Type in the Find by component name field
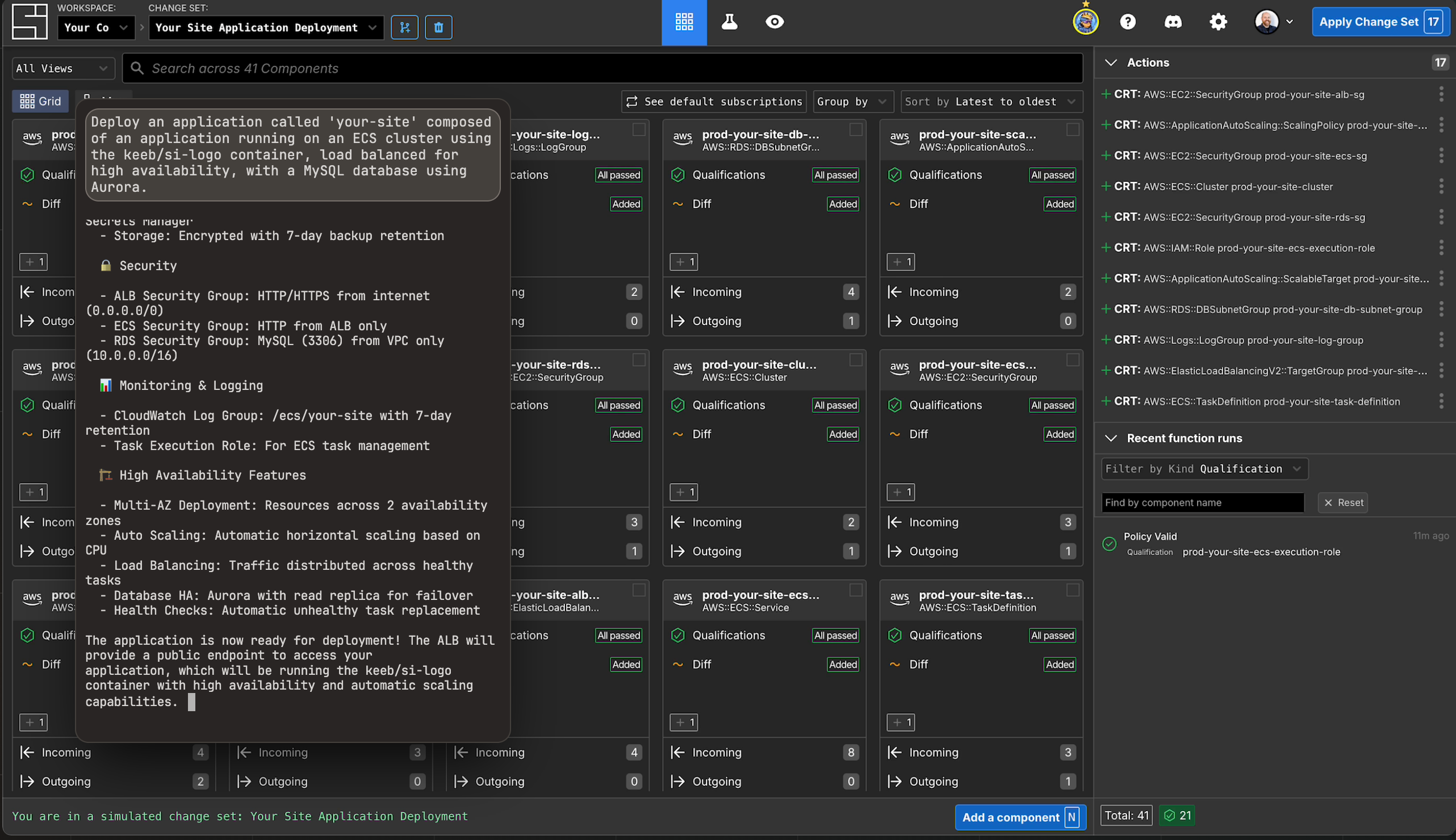 coord(1202,502)
